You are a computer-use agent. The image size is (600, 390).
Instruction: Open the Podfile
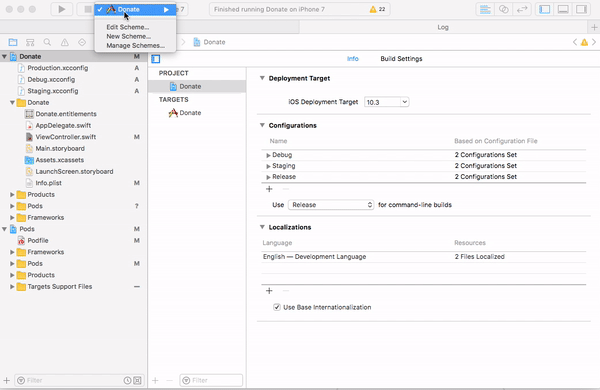click(38, 240)
